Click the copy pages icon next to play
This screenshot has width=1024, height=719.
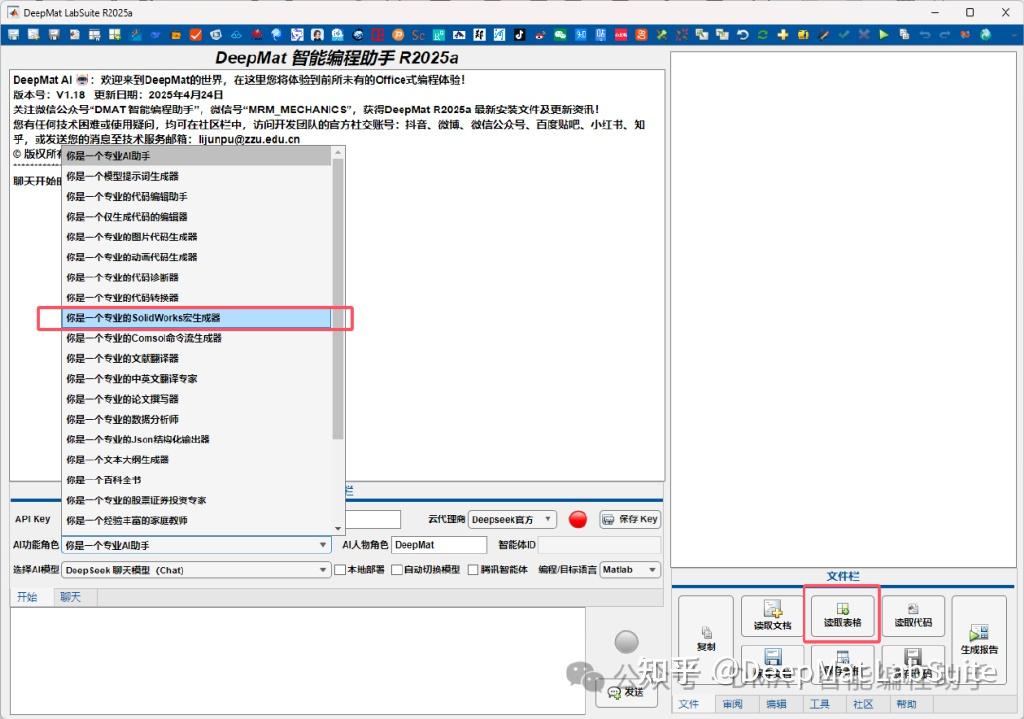coord(904,35)
